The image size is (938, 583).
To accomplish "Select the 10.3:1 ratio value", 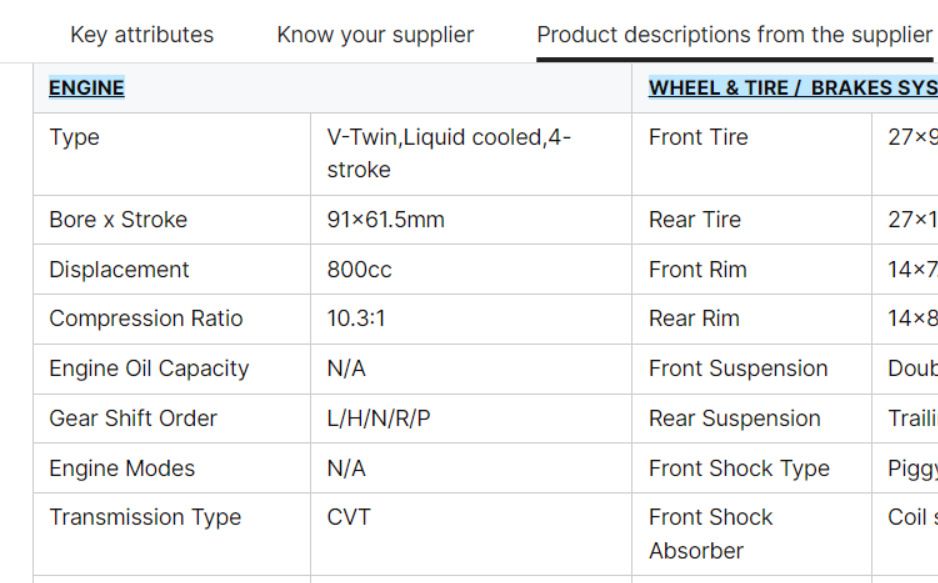I will click(x=355, y=319).
